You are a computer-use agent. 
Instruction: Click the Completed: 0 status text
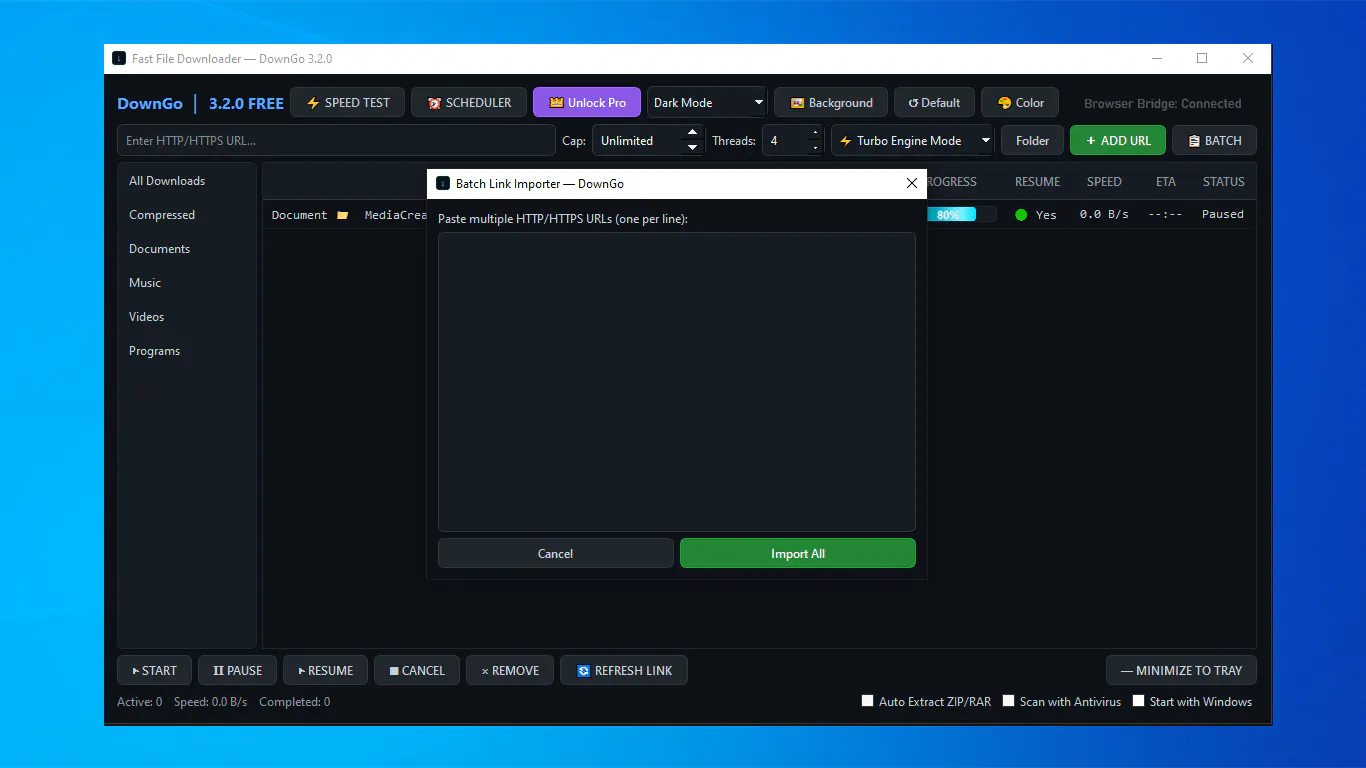tap(294, 702)
